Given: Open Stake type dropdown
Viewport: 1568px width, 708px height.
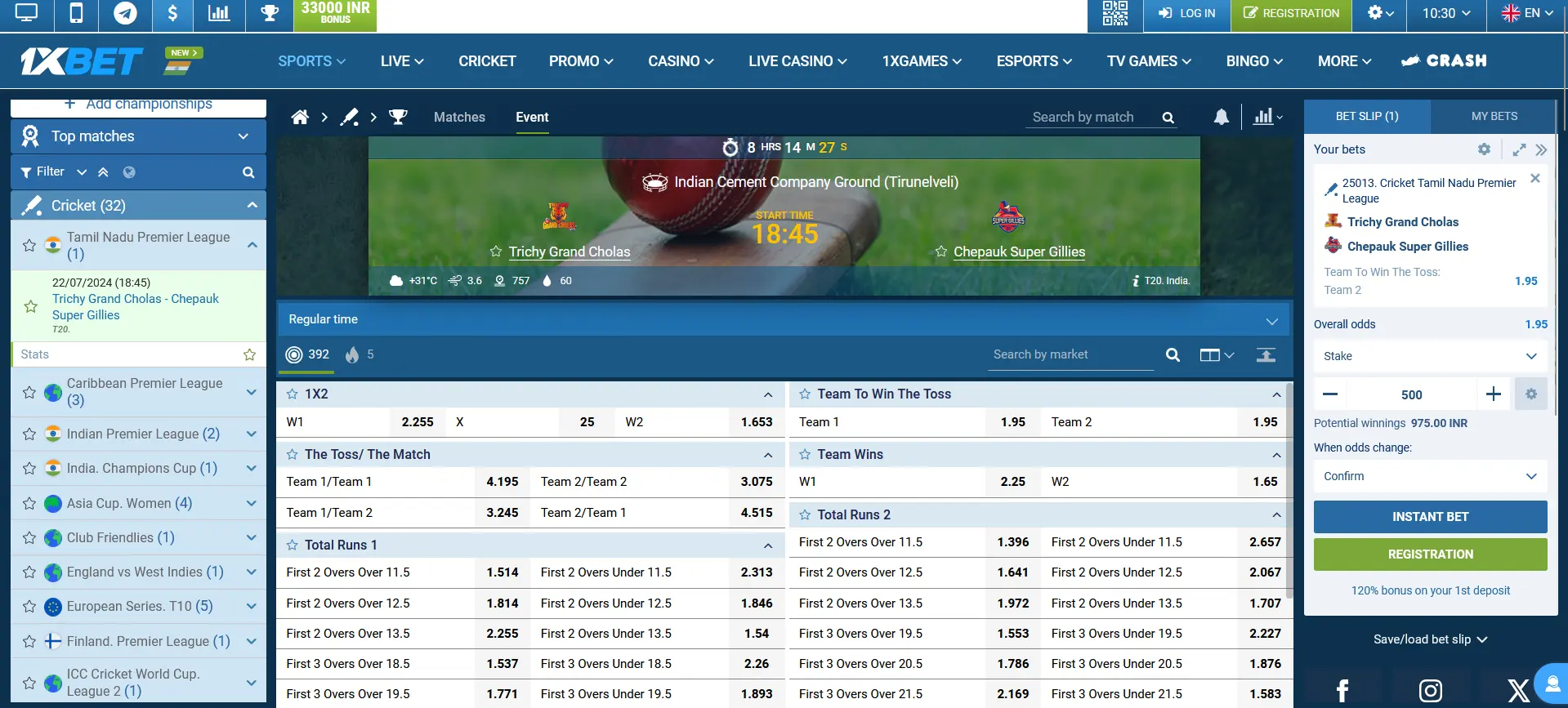Looking at the screenshot, I should coord(1430,356).
